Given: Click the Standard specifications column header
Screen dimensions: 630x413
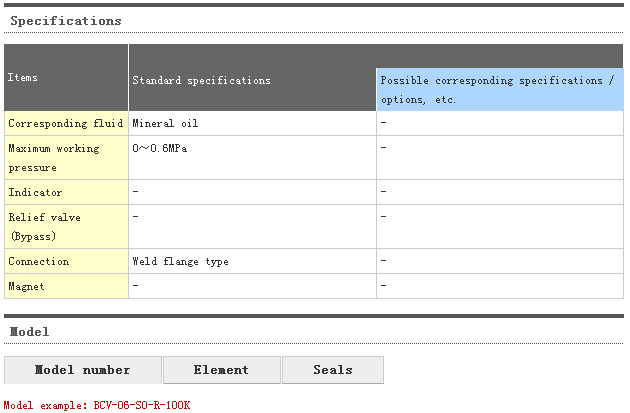Looking at the screenshot, I should (x=201, y=80).
